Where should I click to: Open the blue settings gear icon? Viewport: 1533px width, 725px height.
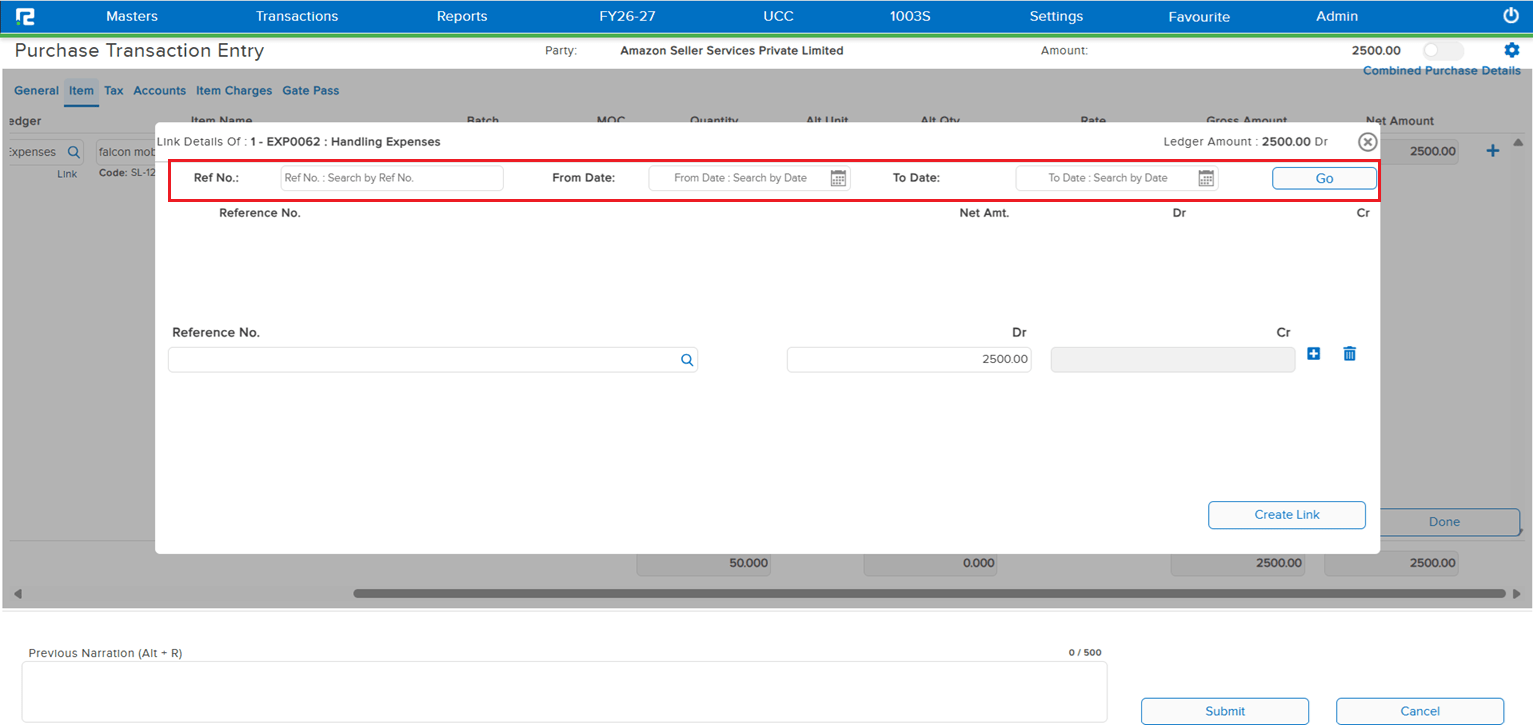pos(1512,50)
